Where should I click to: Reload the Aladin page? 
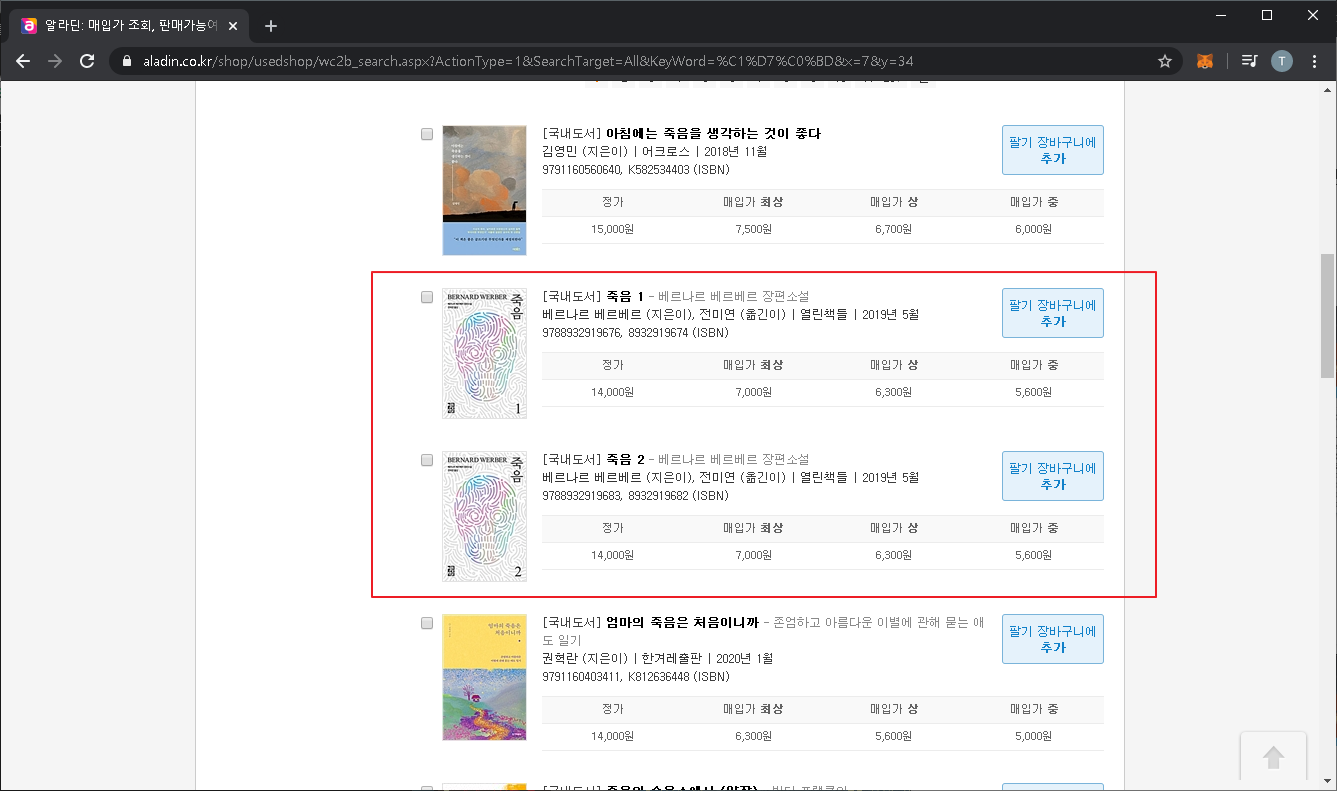click(87, 61)
